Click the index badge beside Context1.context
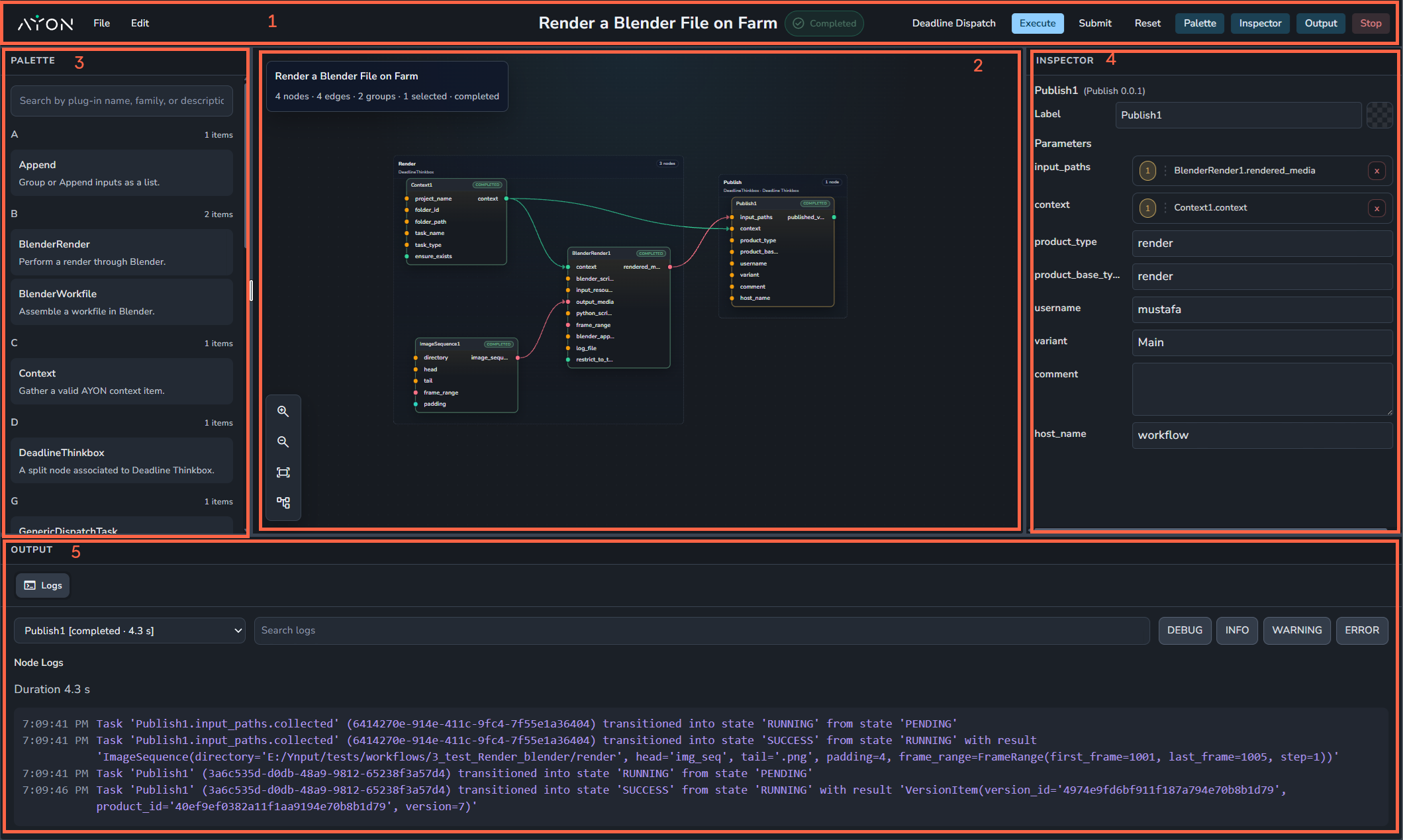Image resolution: width=1403 pixels, height=840 pixels. point(1147,208)
